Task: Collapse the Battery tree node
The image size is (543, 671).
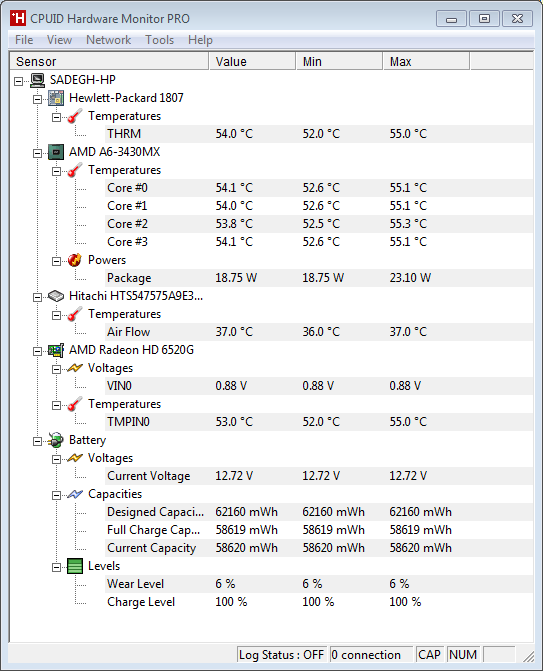Action: coord(38,441)
